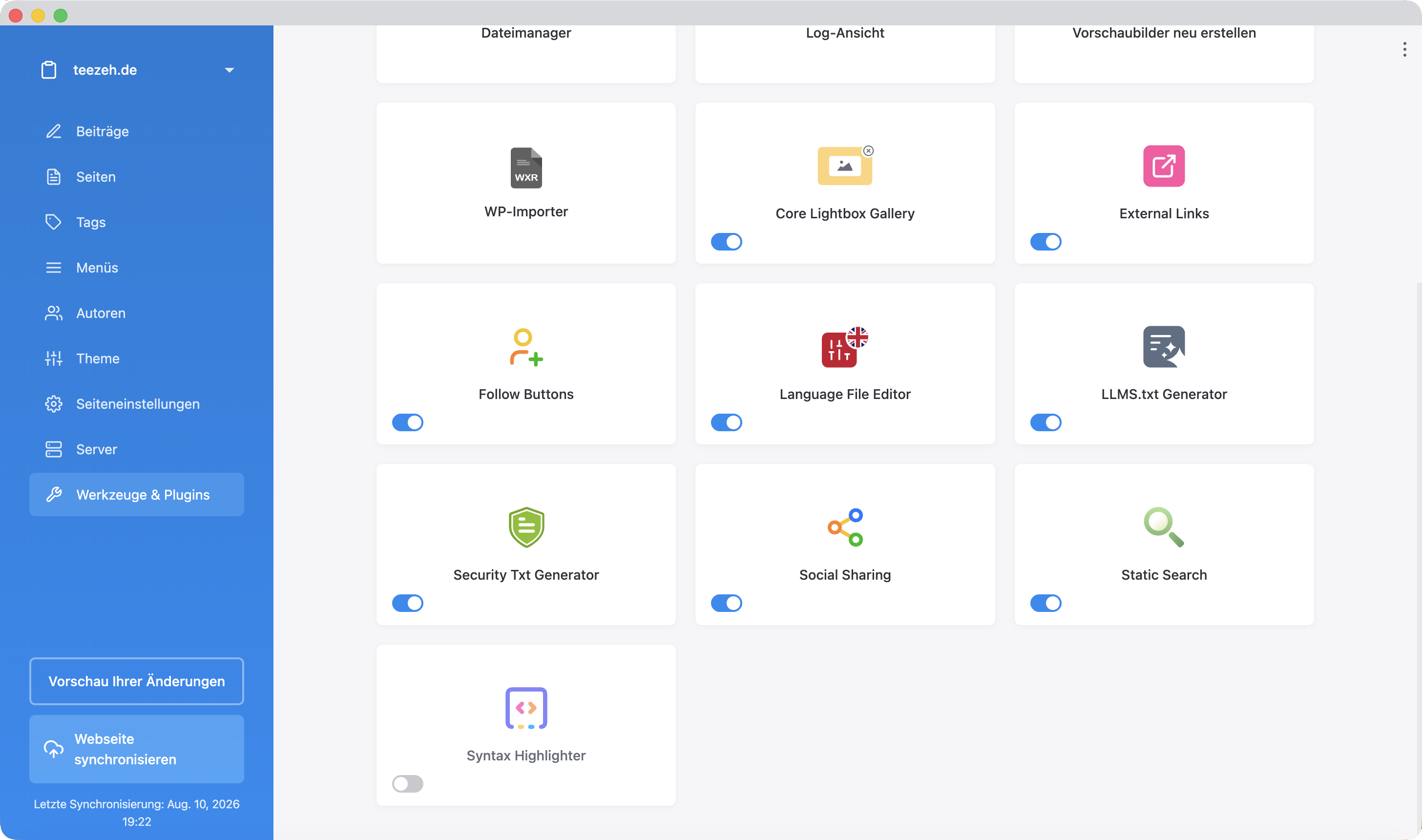Click the Security Txt Generator title
This screenshot has height=840, width=1422.
point(526,574)
